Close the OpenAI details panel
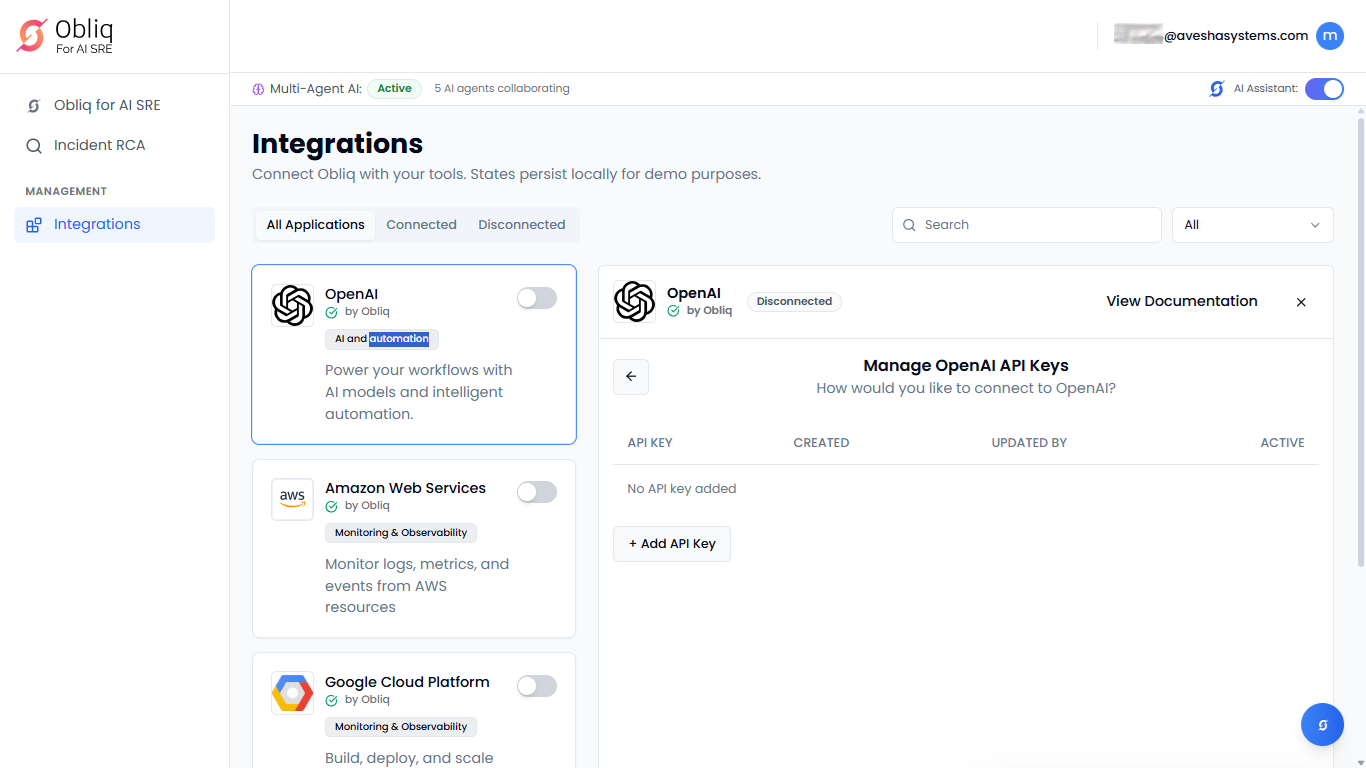Viewport: 1366px width, 768px height. pos(1301,302)
